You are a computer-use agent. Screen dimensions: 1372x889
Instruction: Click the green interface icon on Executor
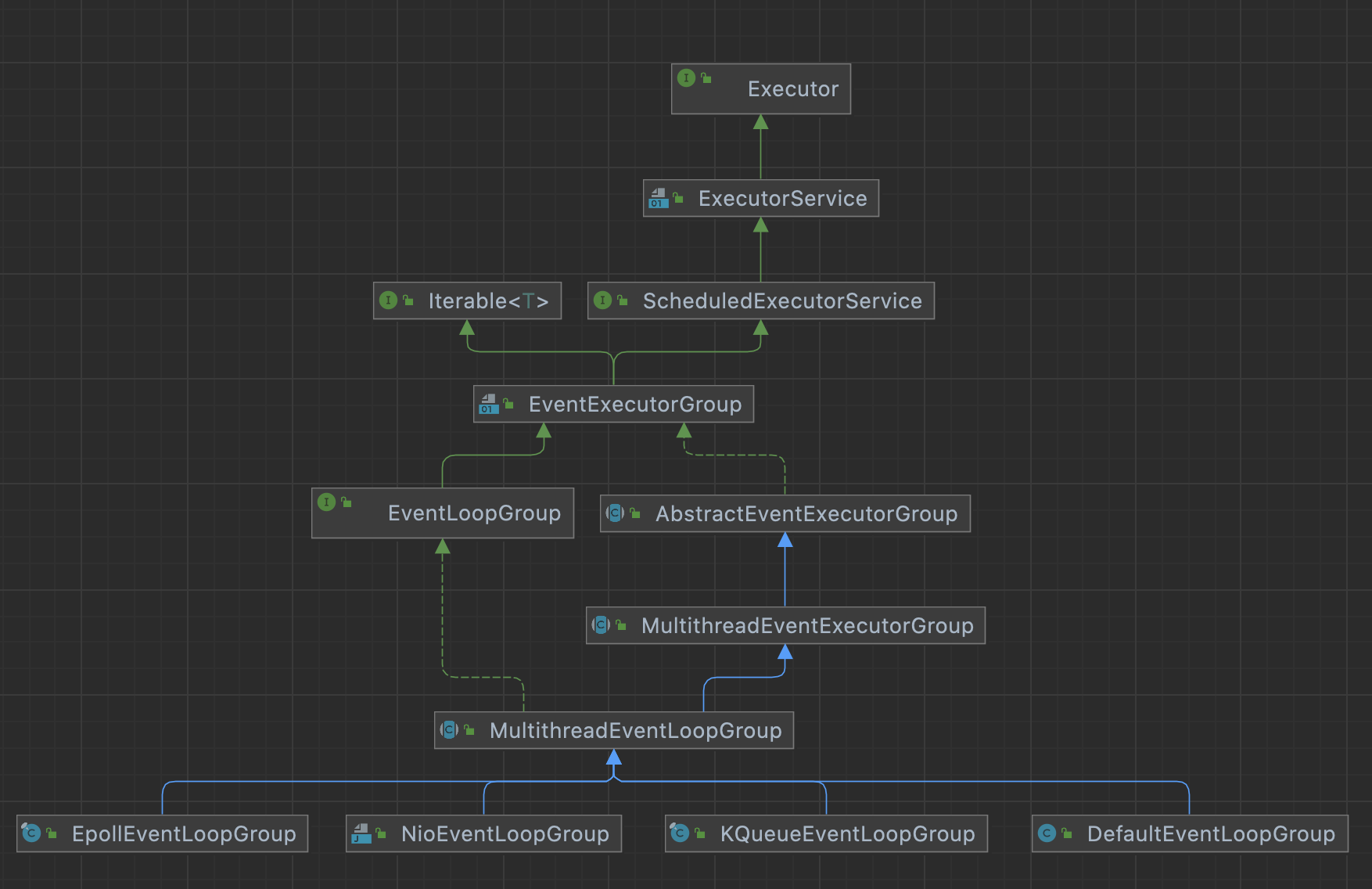click(686, 78)
